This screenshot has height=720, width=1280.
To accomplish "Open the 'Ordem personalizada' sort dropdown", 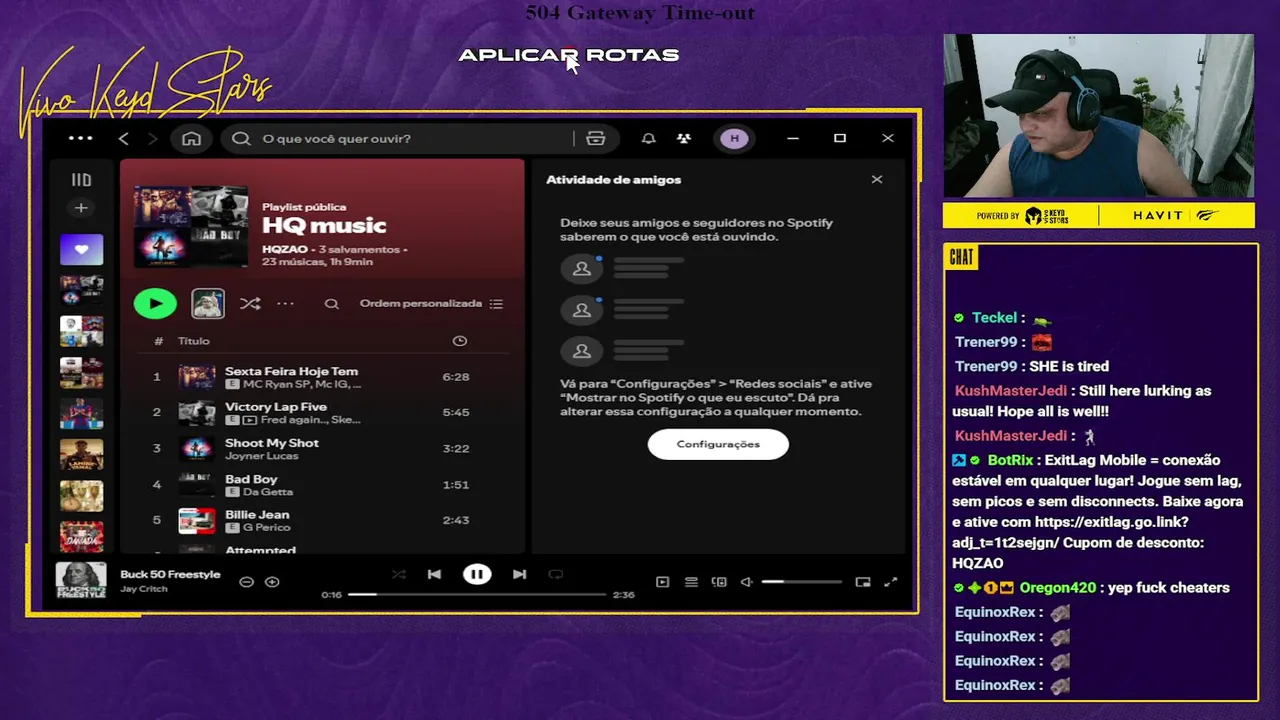I will [431, 303].
